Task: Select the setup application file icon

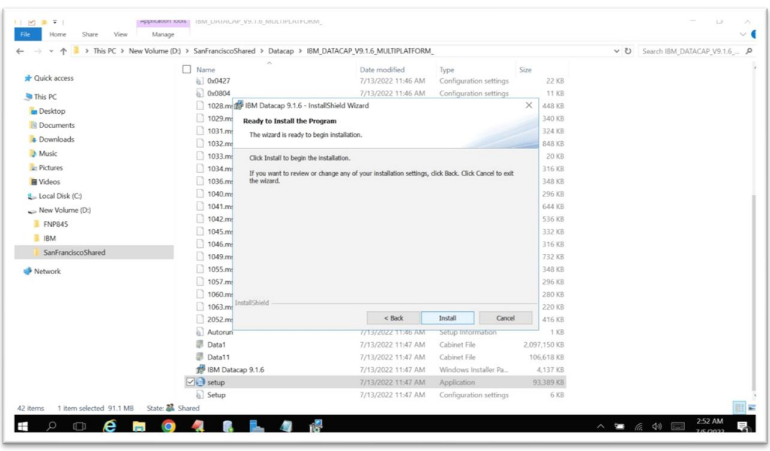Action: (200, 382)
